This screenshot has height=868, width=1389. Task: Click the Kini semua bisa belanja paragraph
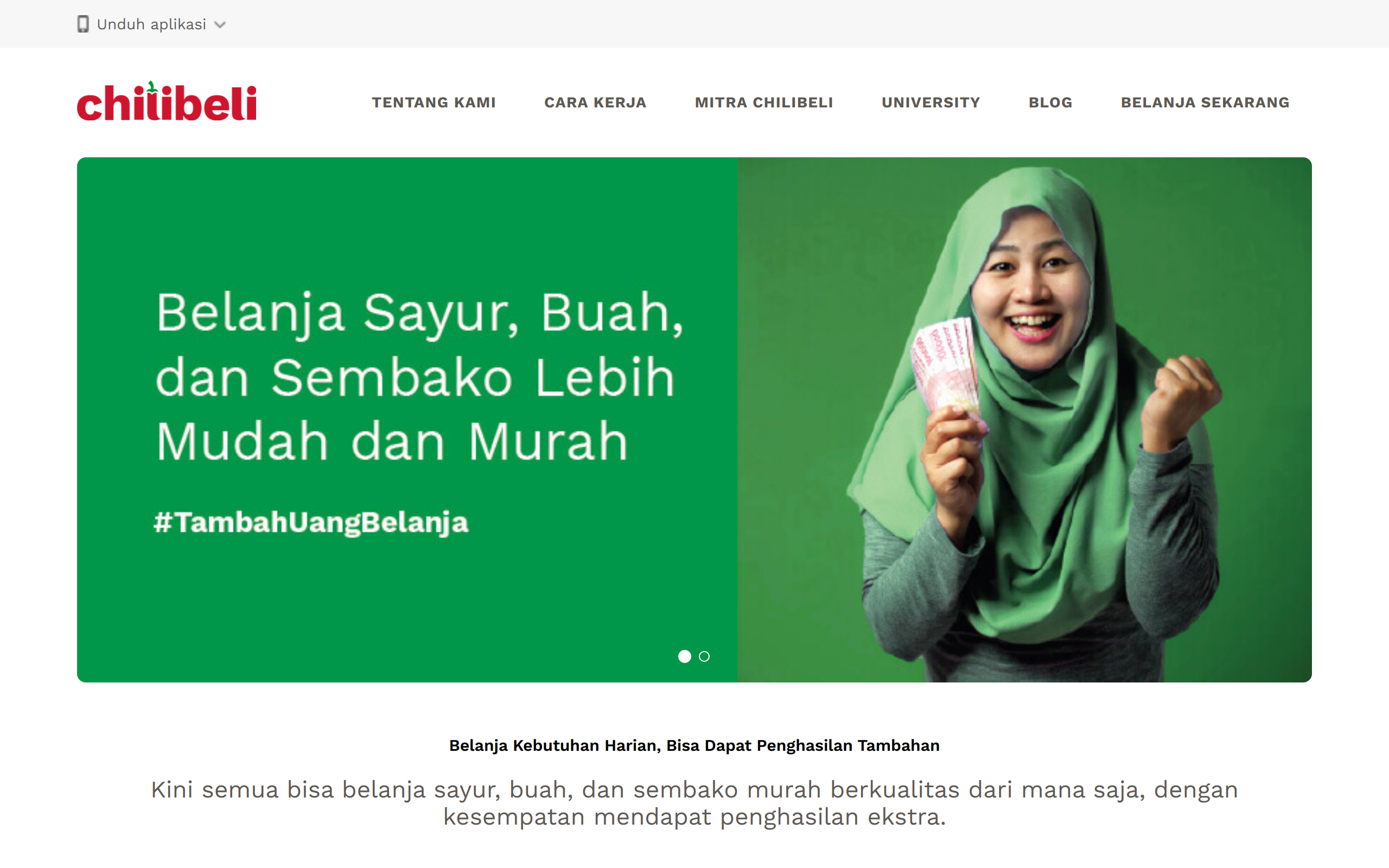click(x=694, y=803)
